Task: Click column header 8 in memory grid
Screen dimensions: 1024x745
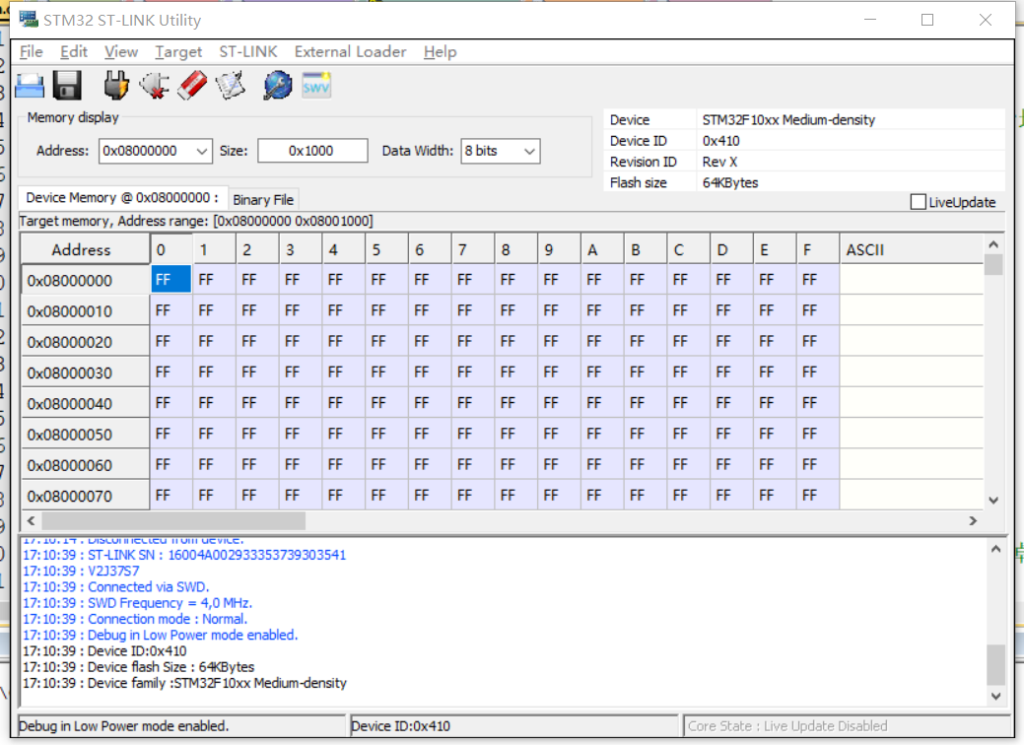Action: click(x=516, y=249)
